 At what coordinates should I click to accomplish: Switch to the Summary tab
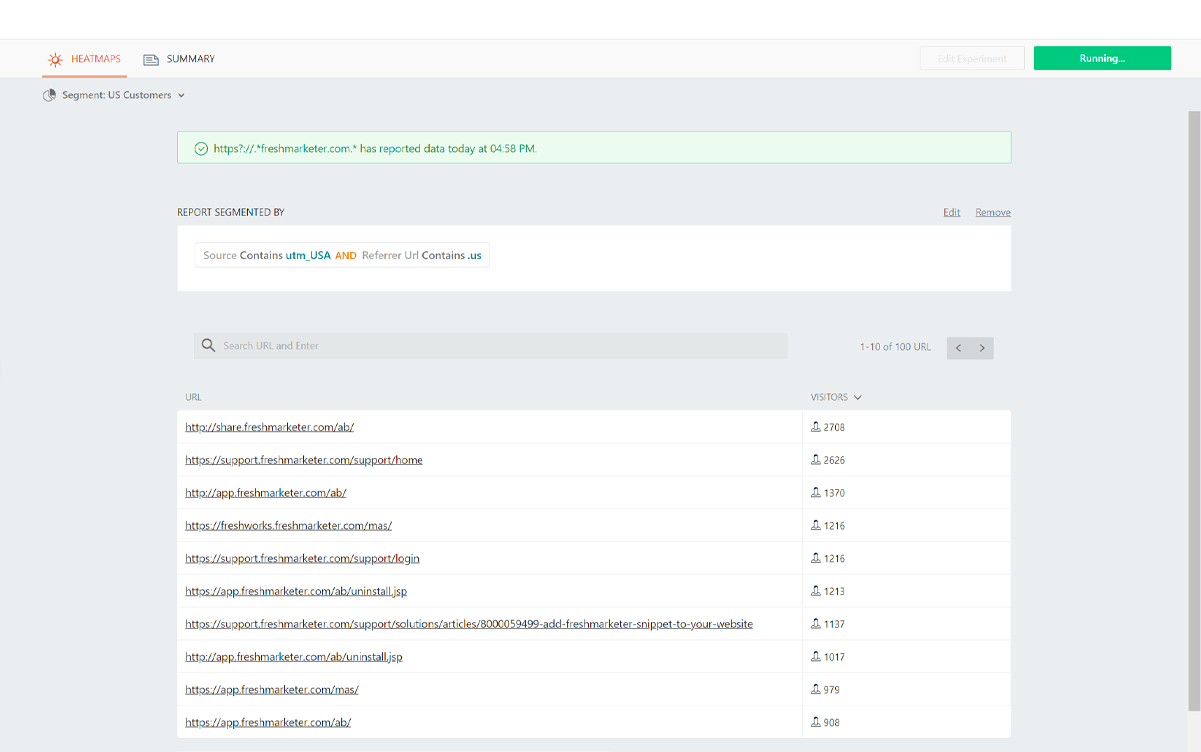pyautogui.click(x=190, y=59)
